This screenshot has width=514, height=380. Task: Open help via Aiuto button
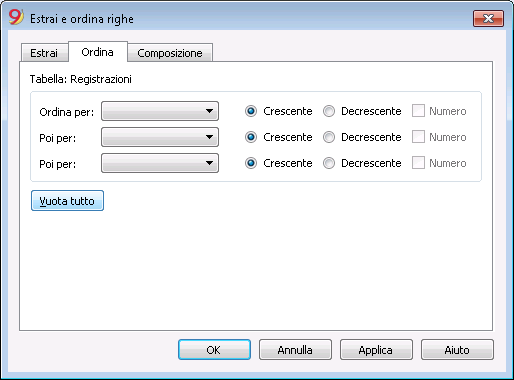pyautogui.click(x=457, y=350)
